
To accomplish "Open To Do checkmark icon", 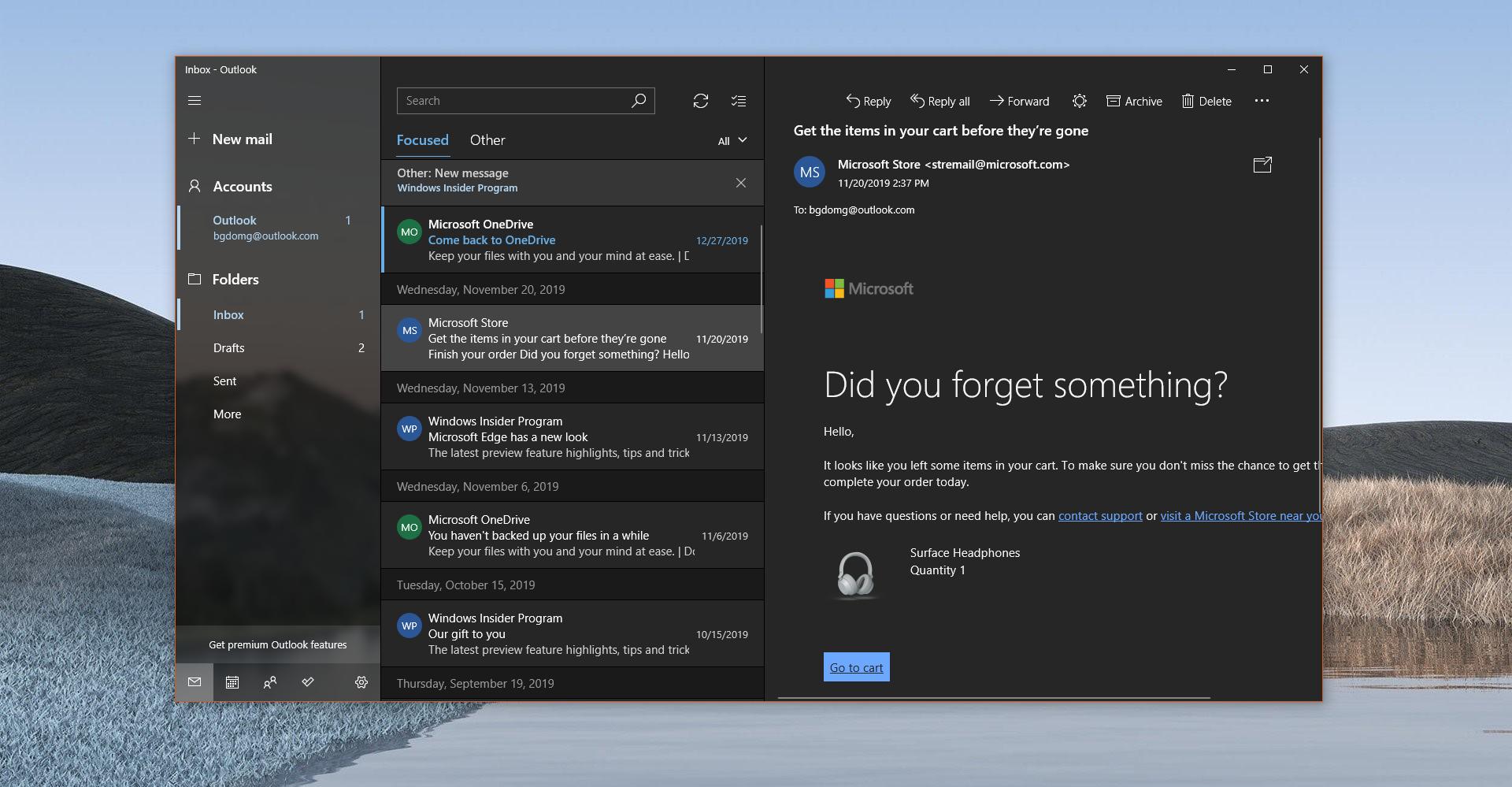I will [x=308, y=682].
